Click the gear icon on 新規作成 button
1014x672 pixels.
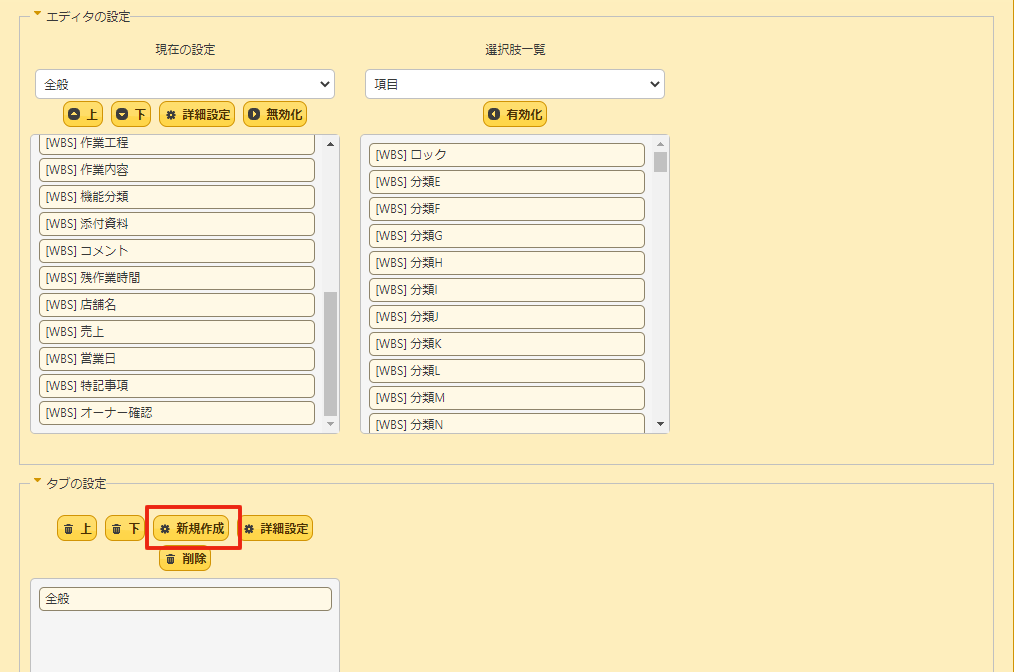pos(163,528)
